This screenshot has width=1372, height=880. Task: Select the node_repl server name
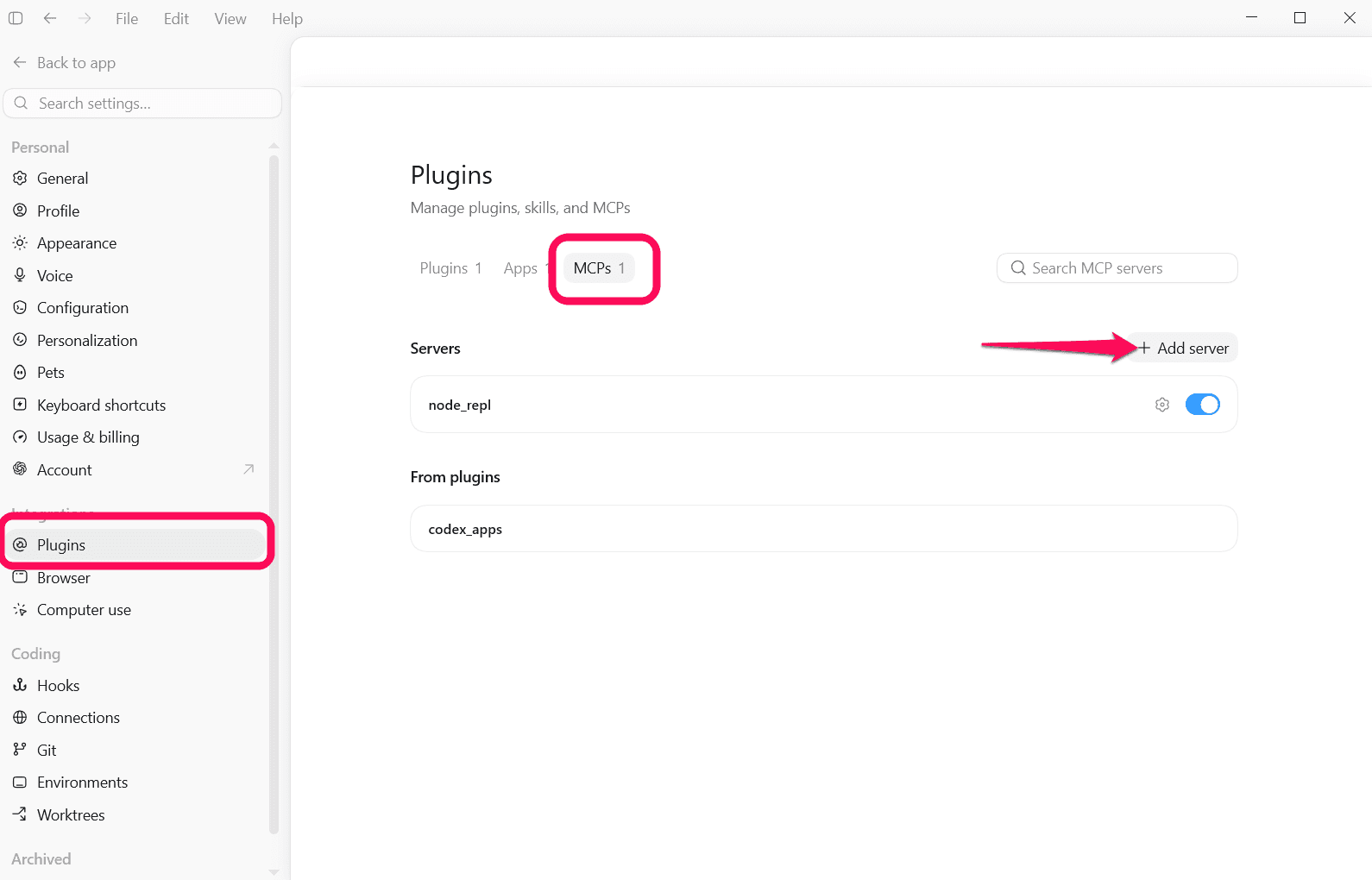coord(460,405)
